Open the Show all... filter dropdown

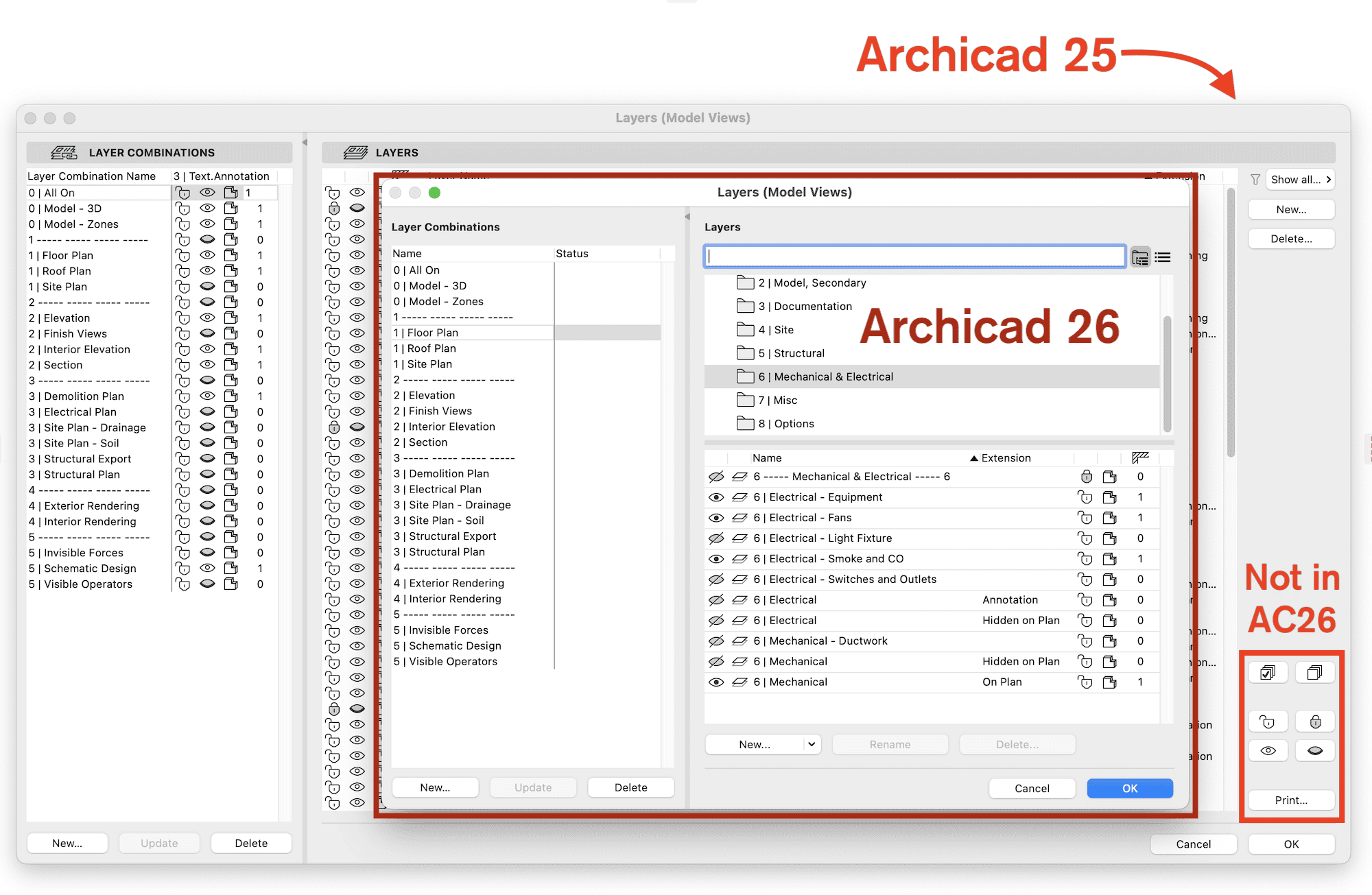(1300, 180)
